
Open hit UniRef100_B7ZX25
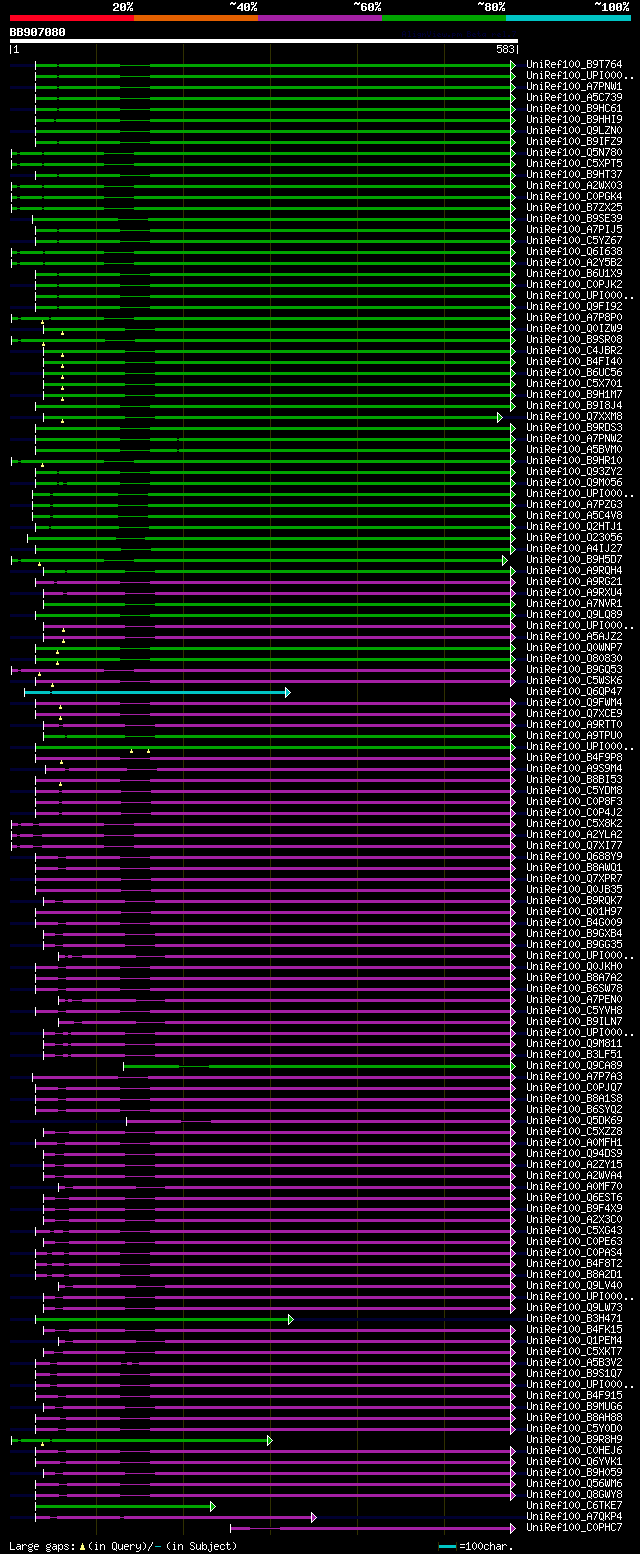point(574,208)
